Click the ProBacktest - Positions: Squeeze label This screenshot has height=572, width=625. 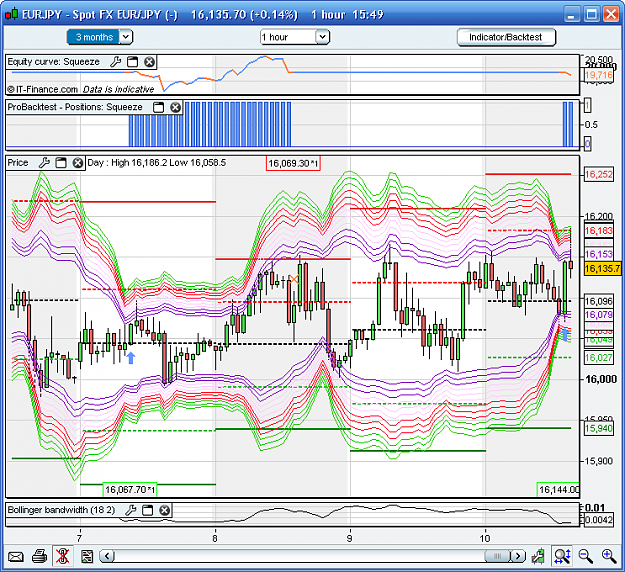pos(75,107)
